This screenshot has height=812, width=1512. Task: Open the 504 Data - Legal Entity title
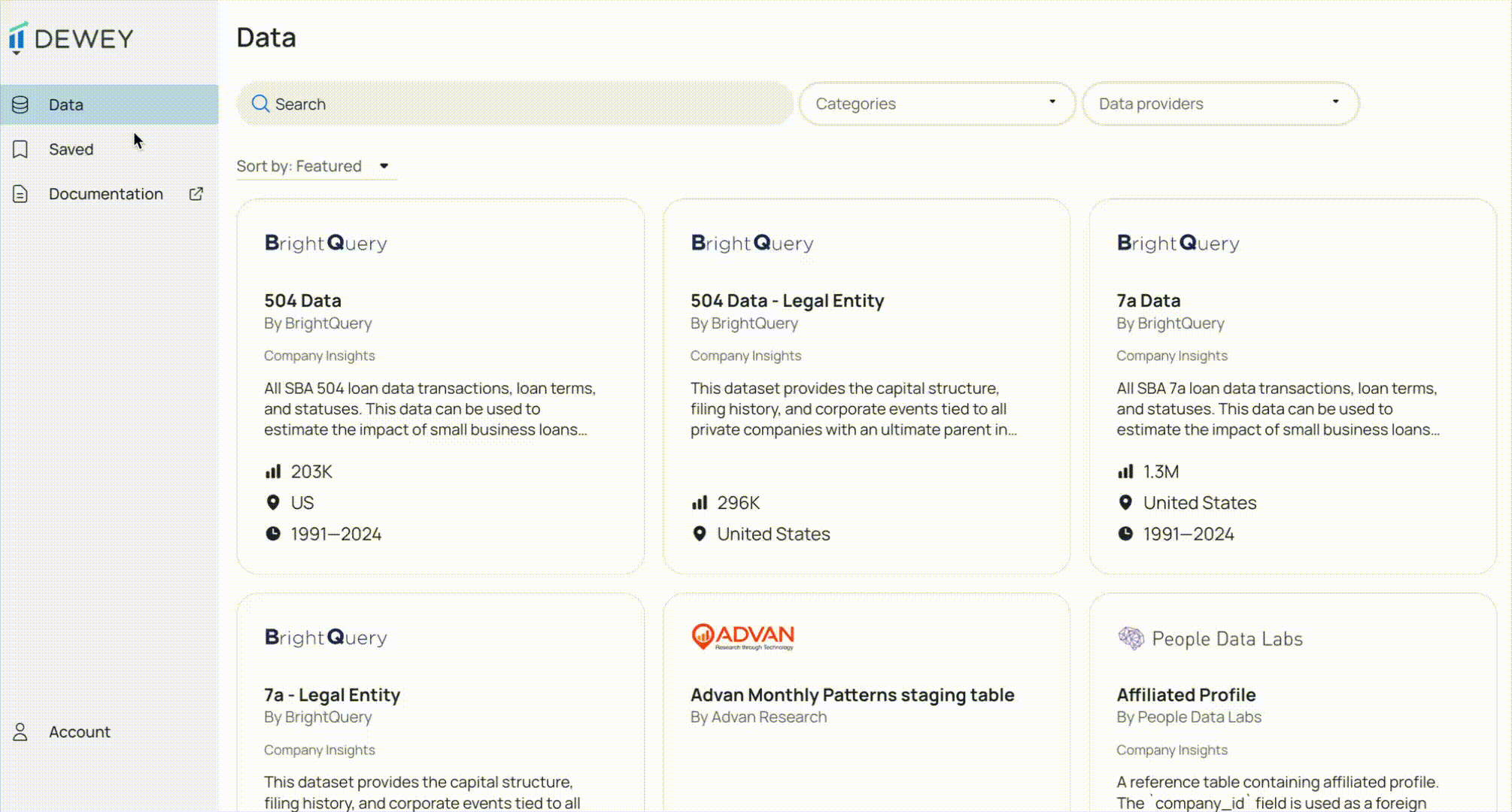coord(787,301)
